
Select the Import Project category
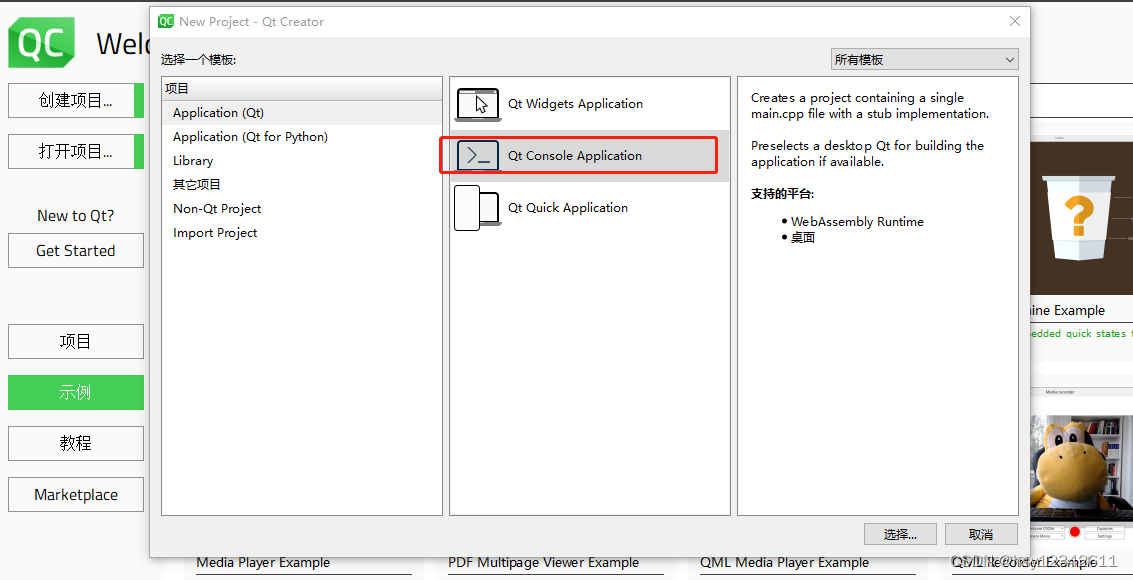point(214,232)
